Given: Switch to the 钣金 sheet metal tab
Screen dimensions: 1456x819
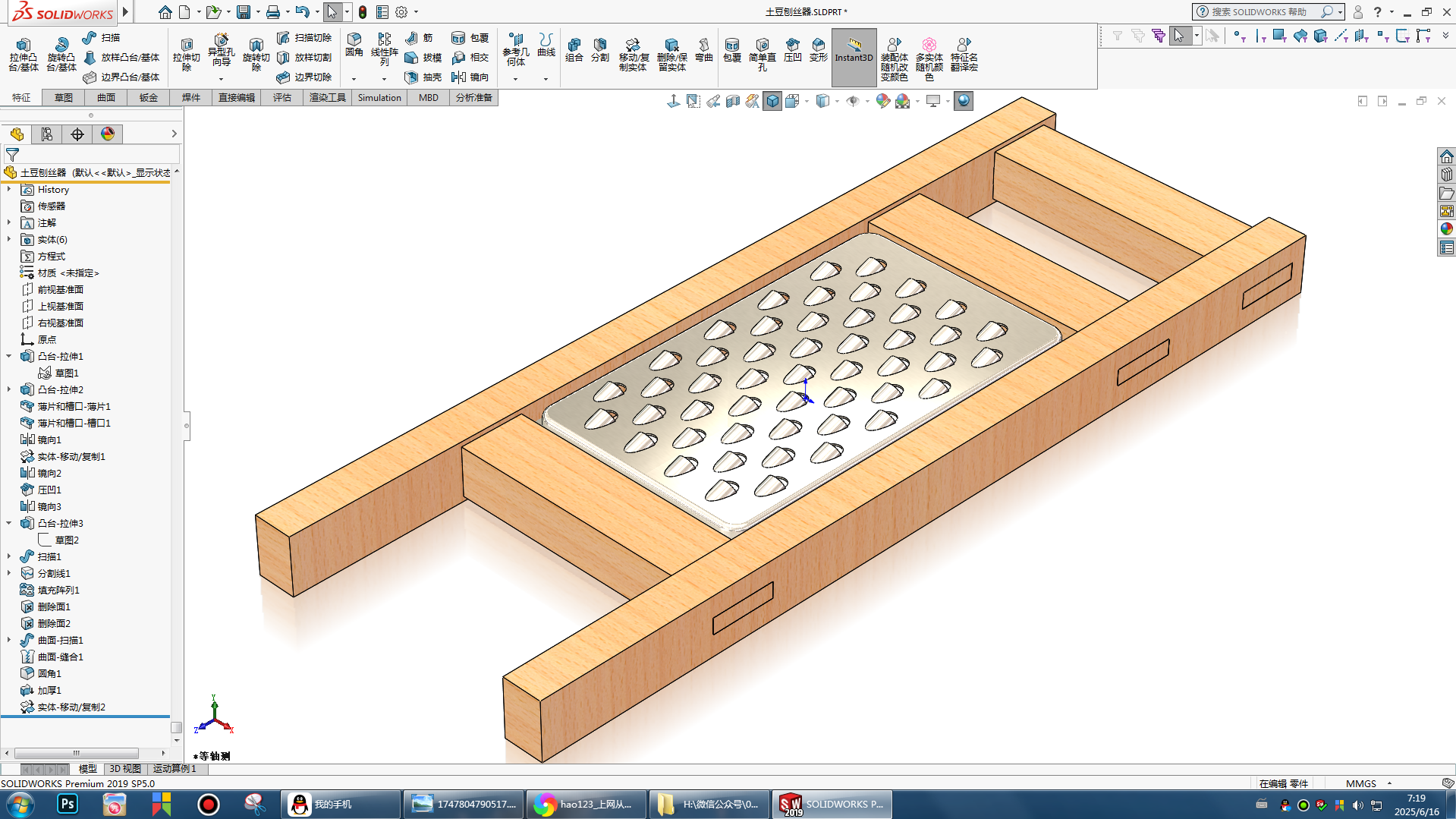Looking at the screenshot, I should [149, 97].
